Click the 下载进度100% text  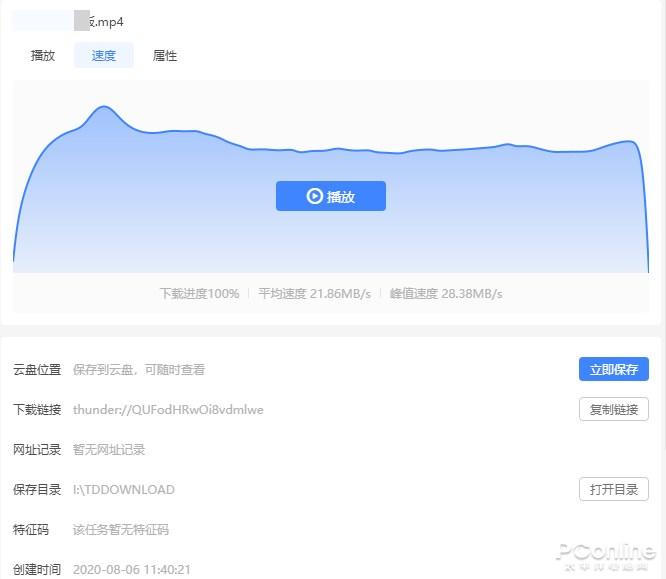(x=199, y=294)
